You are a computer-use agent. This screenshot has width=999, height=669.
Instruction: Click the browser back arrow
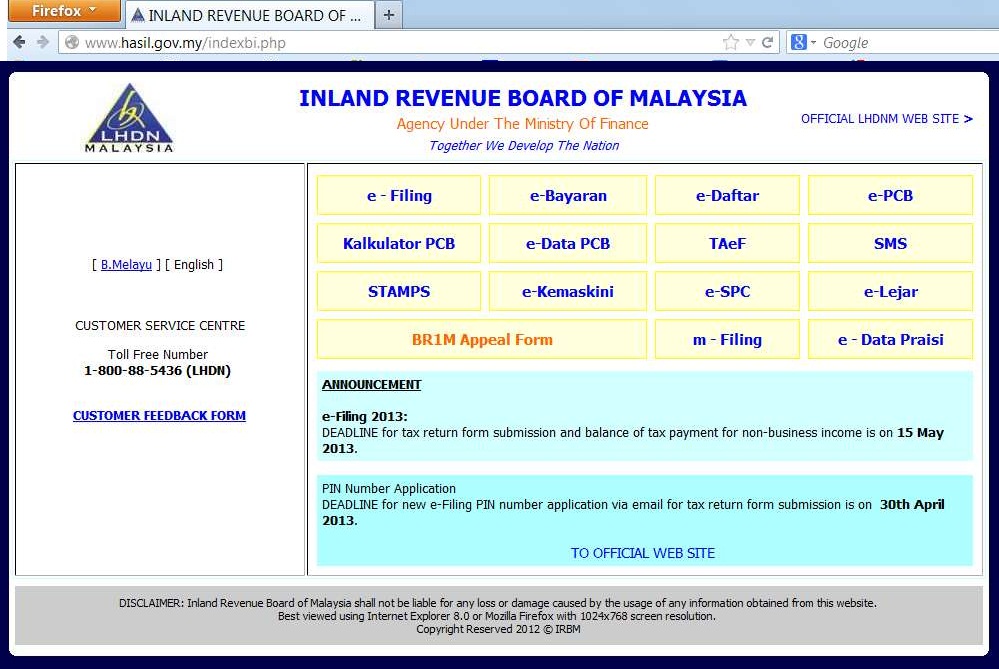coord(19,43)
